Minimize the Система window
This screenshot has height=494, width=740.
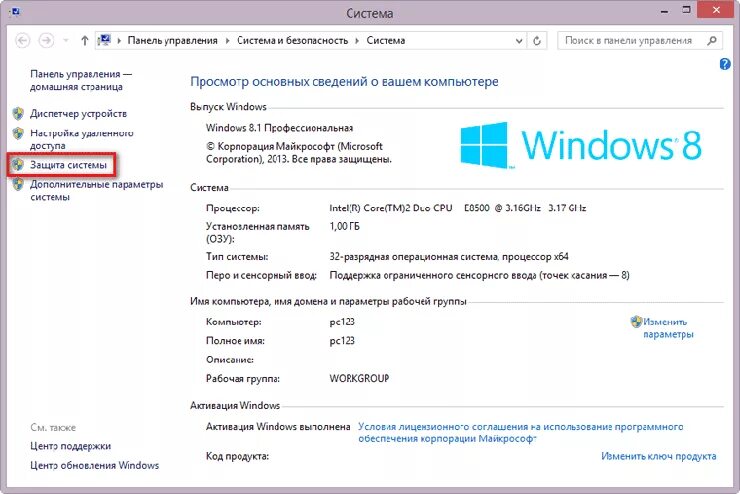[x=664, y=11]
